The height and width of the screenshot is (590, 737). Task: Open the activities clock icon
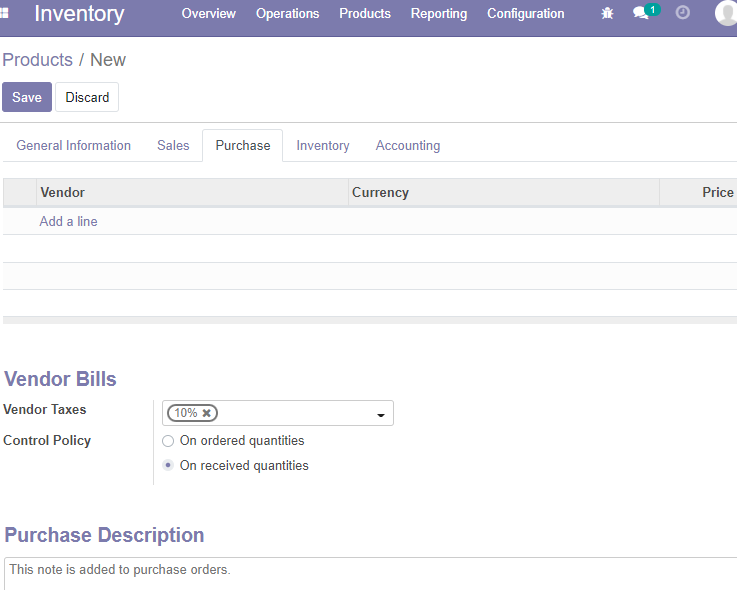point(682,13)
